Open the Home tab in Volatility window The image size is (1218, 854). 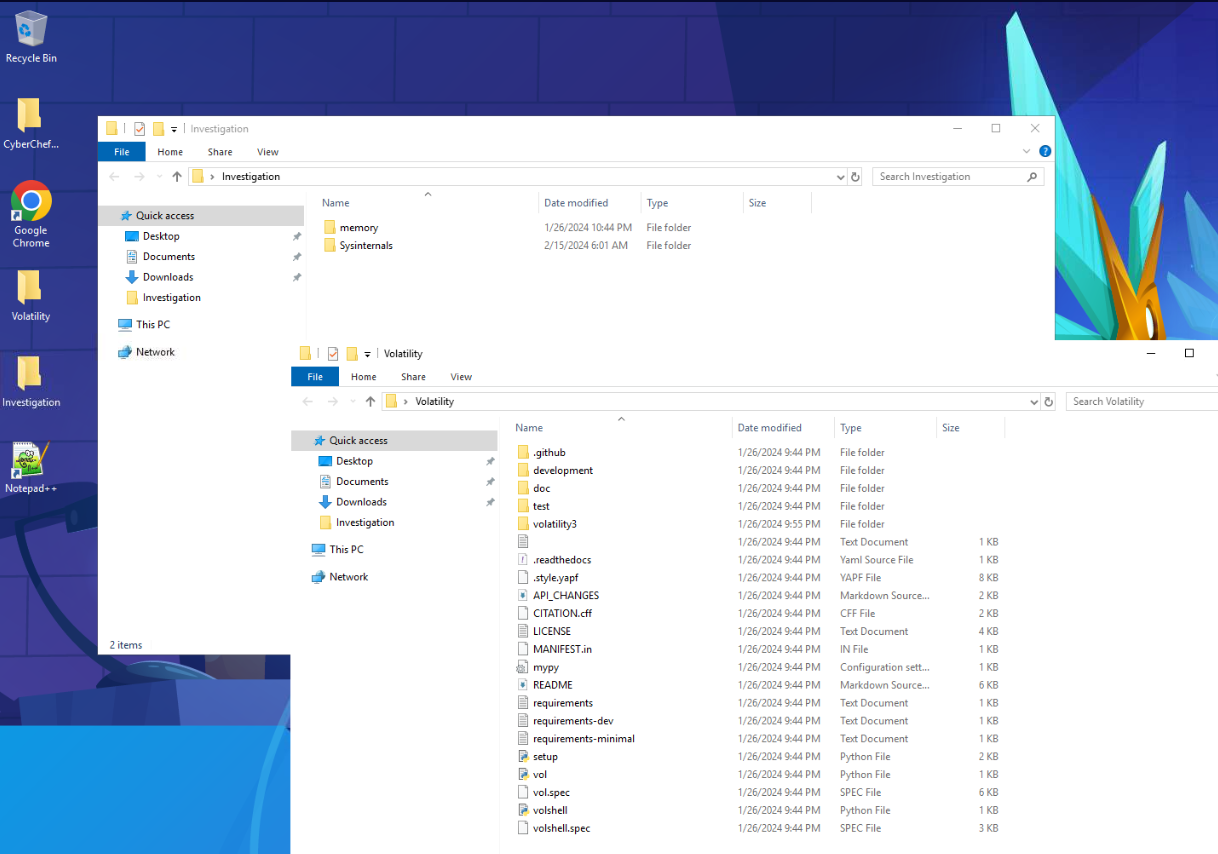364,377
